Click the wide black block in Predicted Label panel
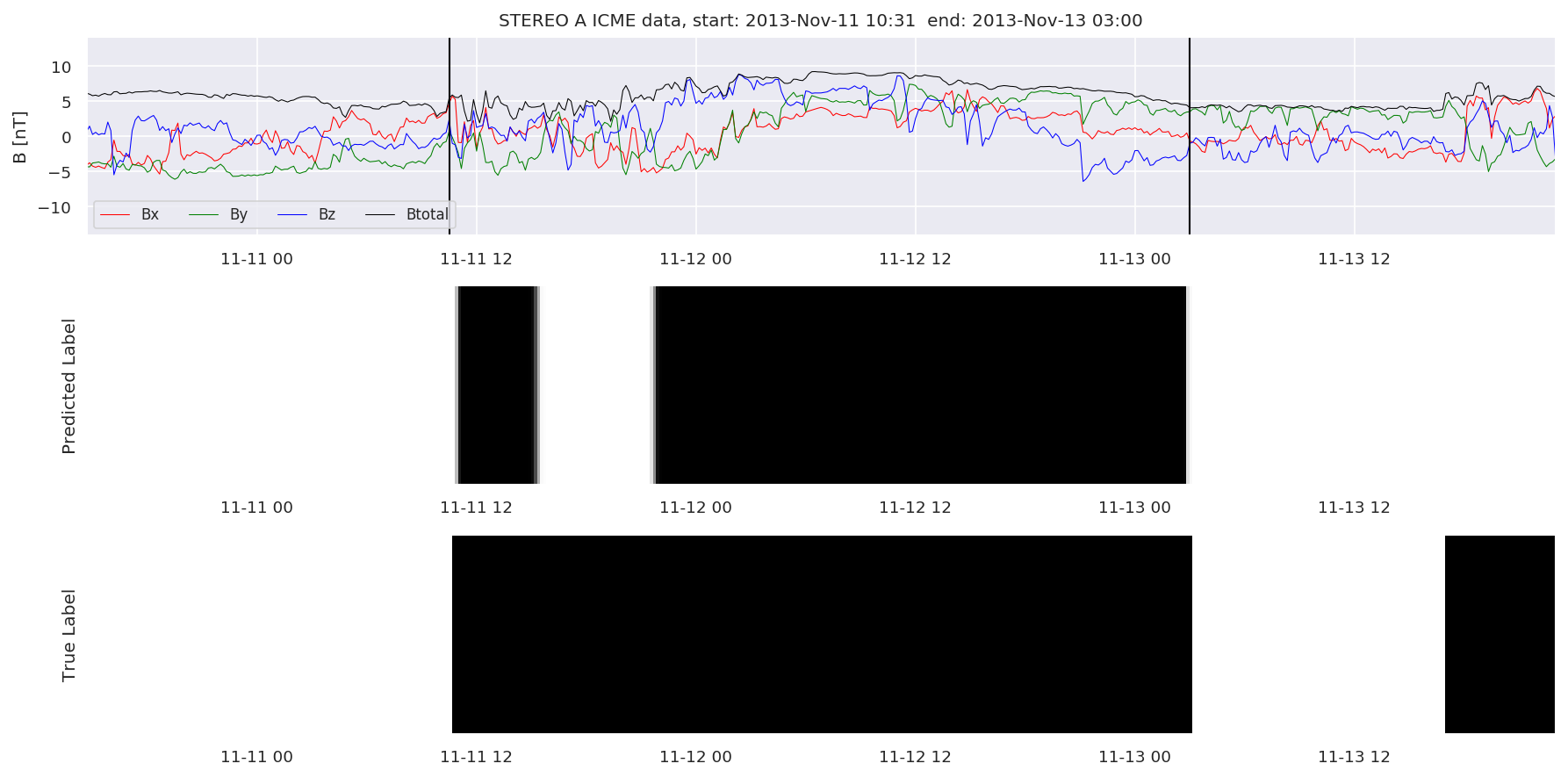The height and width of the screenshot is (778, 1568). pyautogui.click(x=920, y=385)
